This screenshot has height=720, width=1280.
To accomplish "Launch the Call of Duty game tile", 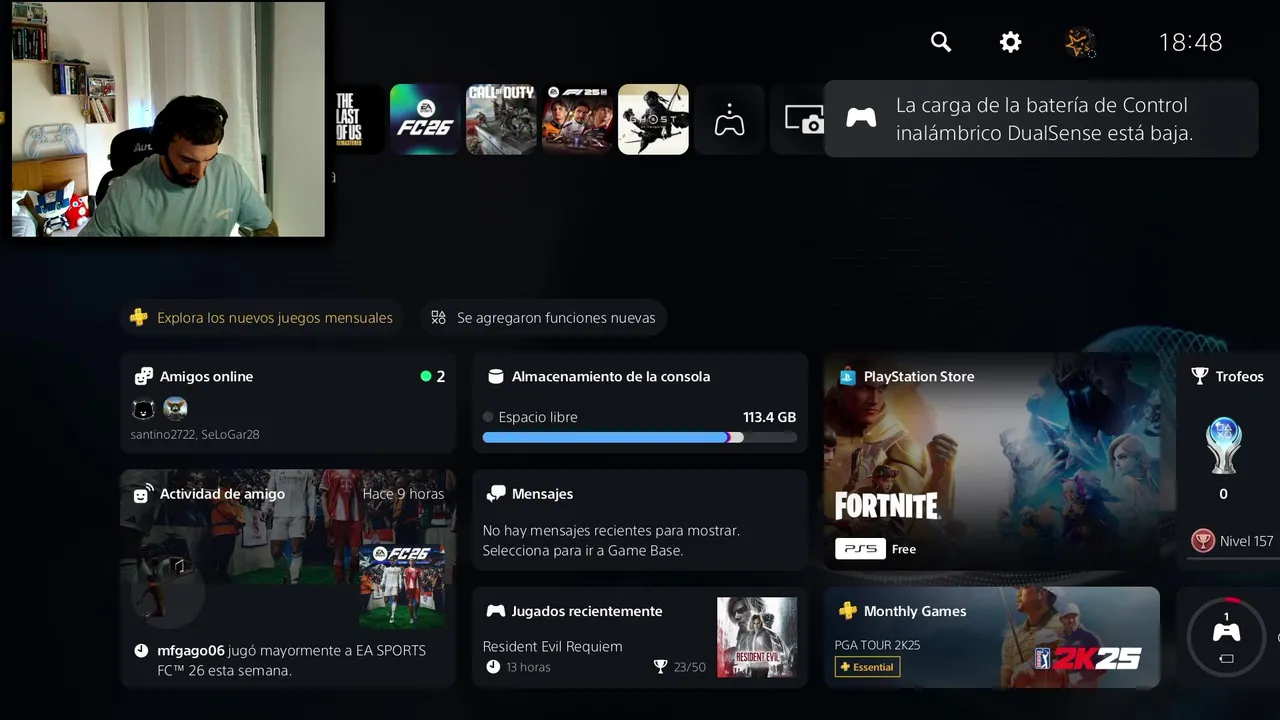I will click(501, 119).
